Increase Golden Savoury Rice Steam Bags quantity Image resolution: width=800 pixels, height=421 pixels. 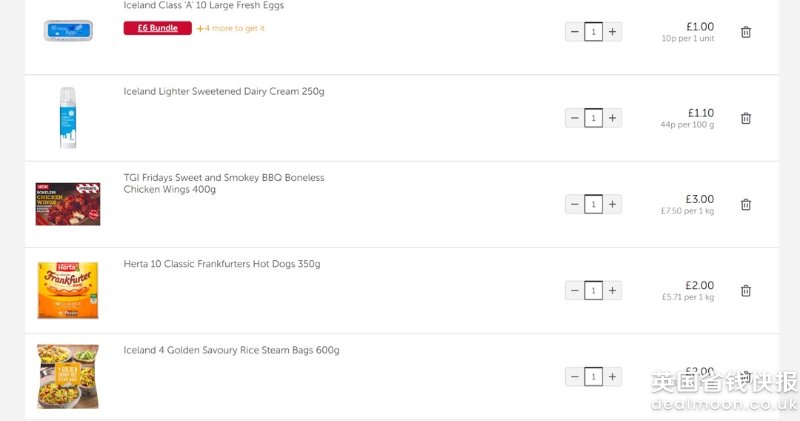pos(612,377)
